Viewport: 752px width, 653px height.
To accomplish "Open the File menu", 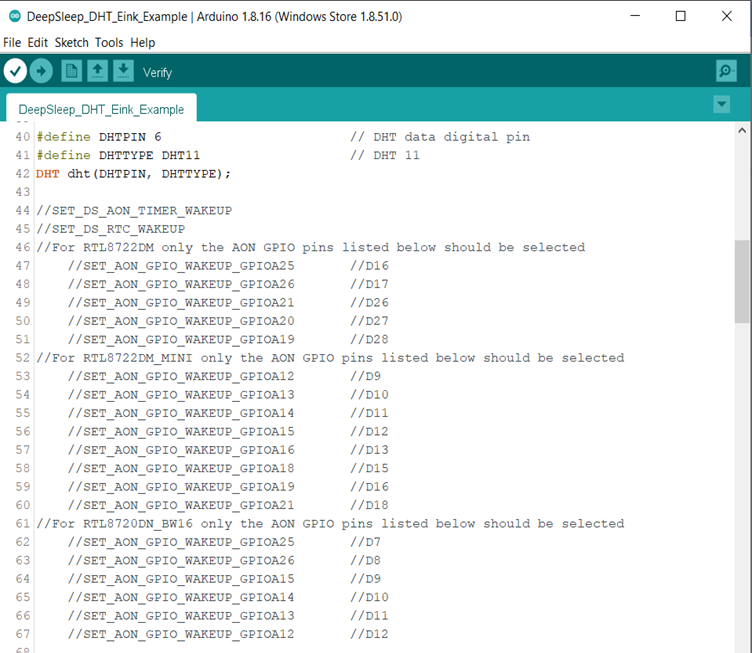I will point(12,43).
